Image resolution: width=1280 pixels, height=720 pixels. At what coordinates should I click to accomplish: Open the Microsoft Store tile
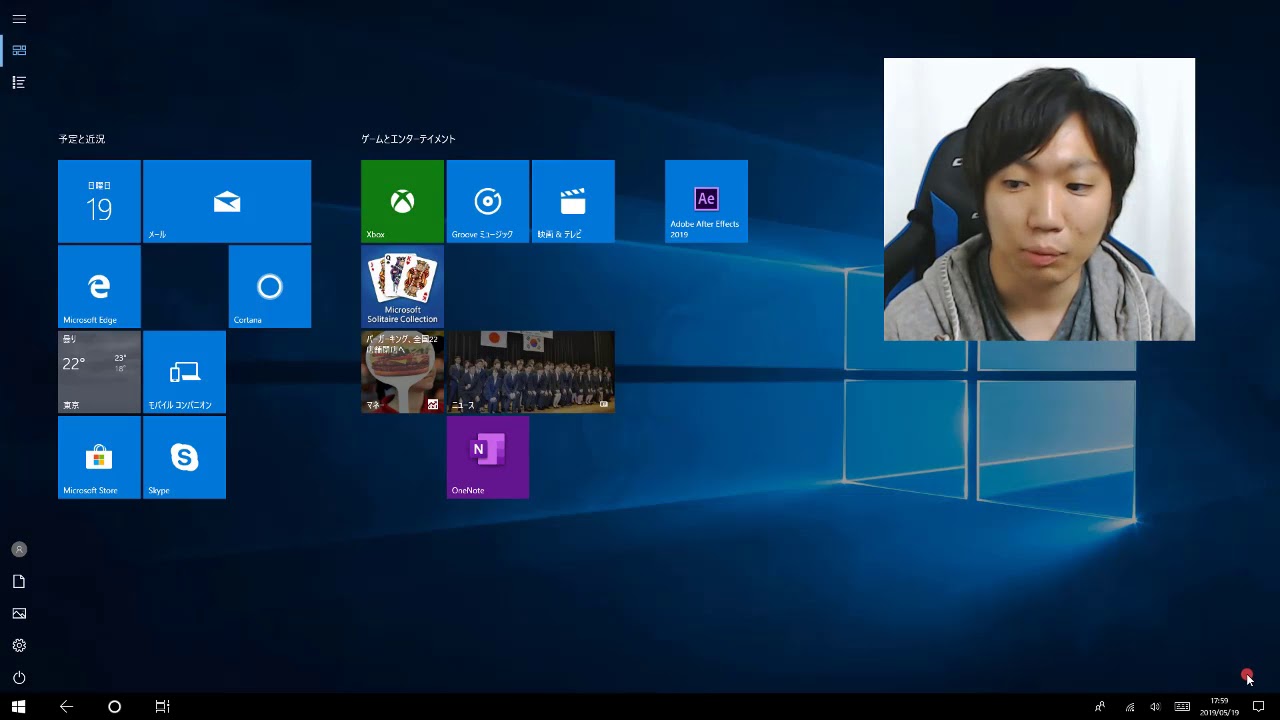pyautogui.click(x=99, y=457)
